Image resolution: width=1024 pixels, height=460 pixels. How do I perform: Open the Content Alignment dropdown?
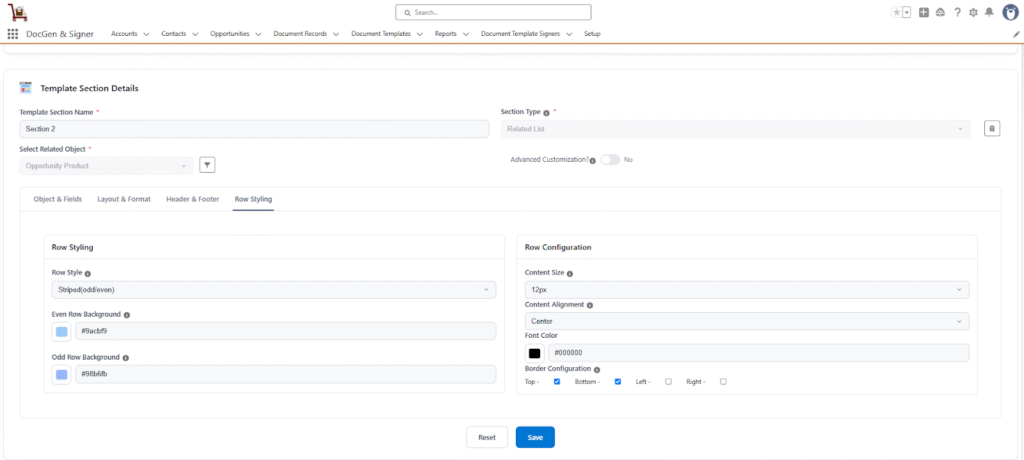pos(746,321)
